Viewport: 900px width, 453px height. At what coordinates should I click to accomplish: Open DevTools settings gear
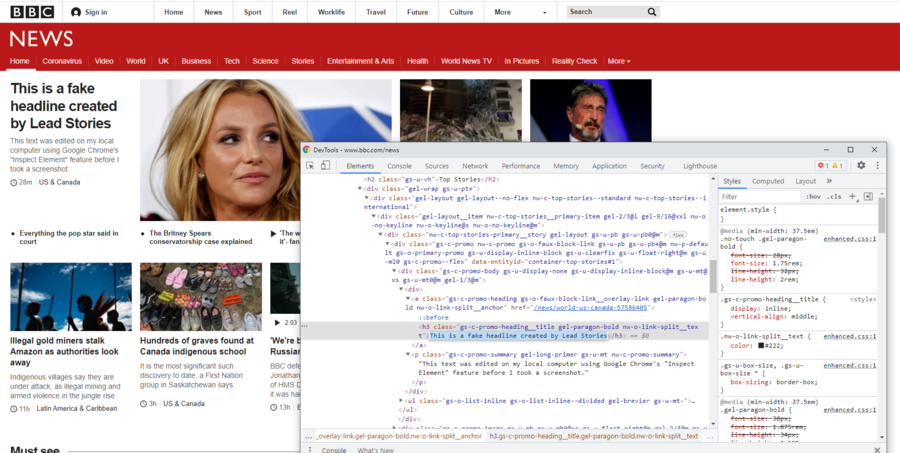[x=861, y=165]
